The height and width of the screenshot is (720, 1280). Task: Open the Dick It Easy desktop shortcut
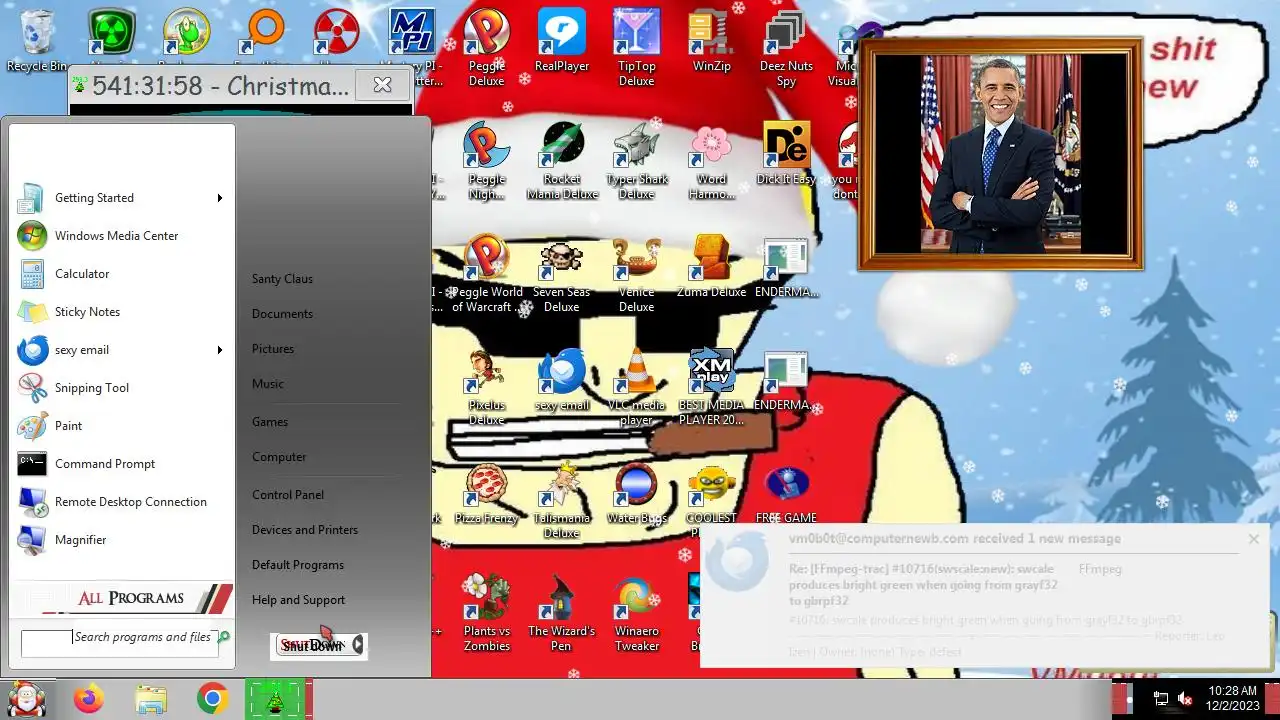tap(786, 155)
